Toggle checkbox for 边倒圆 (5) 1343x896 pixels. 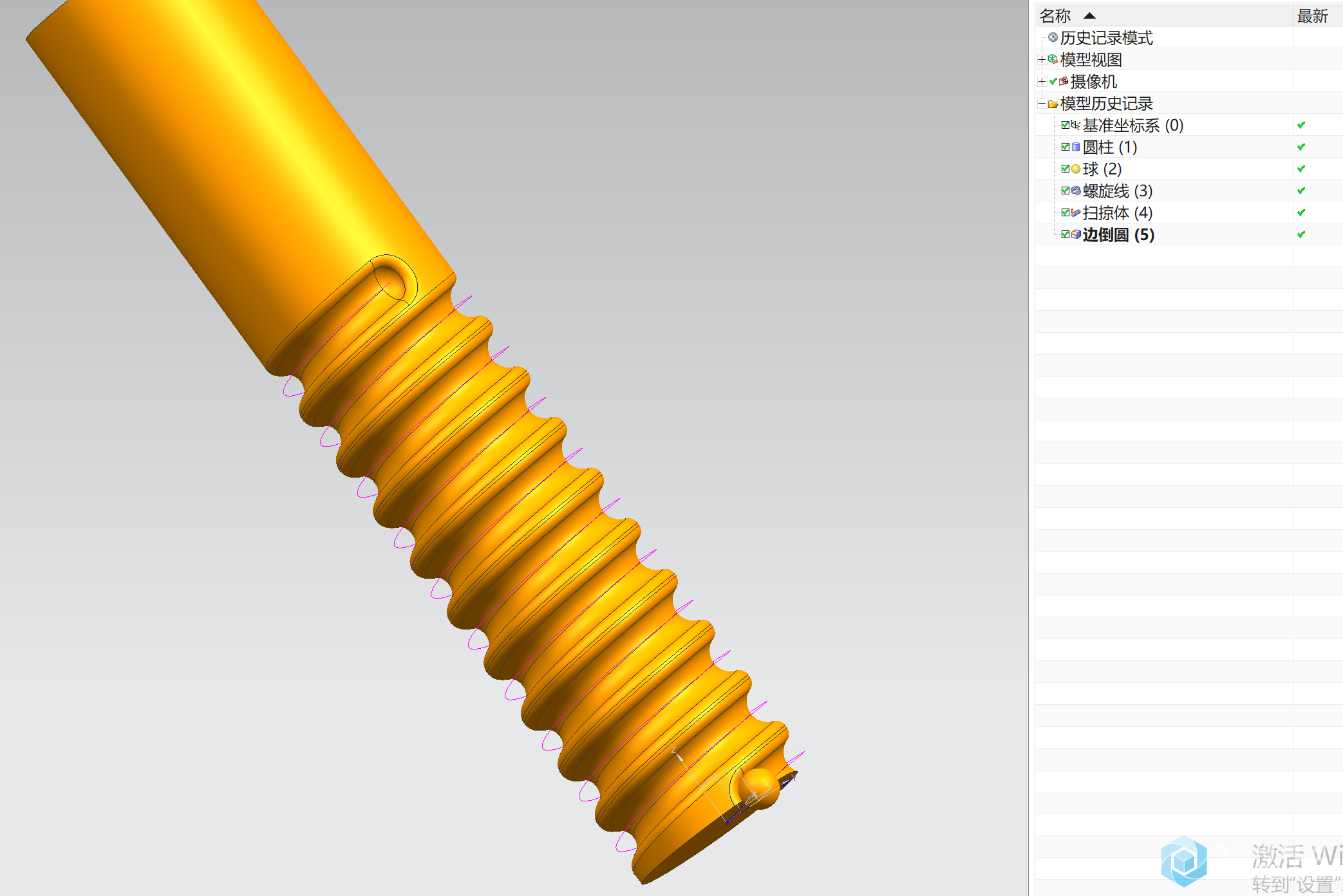tap(1066, 234)
